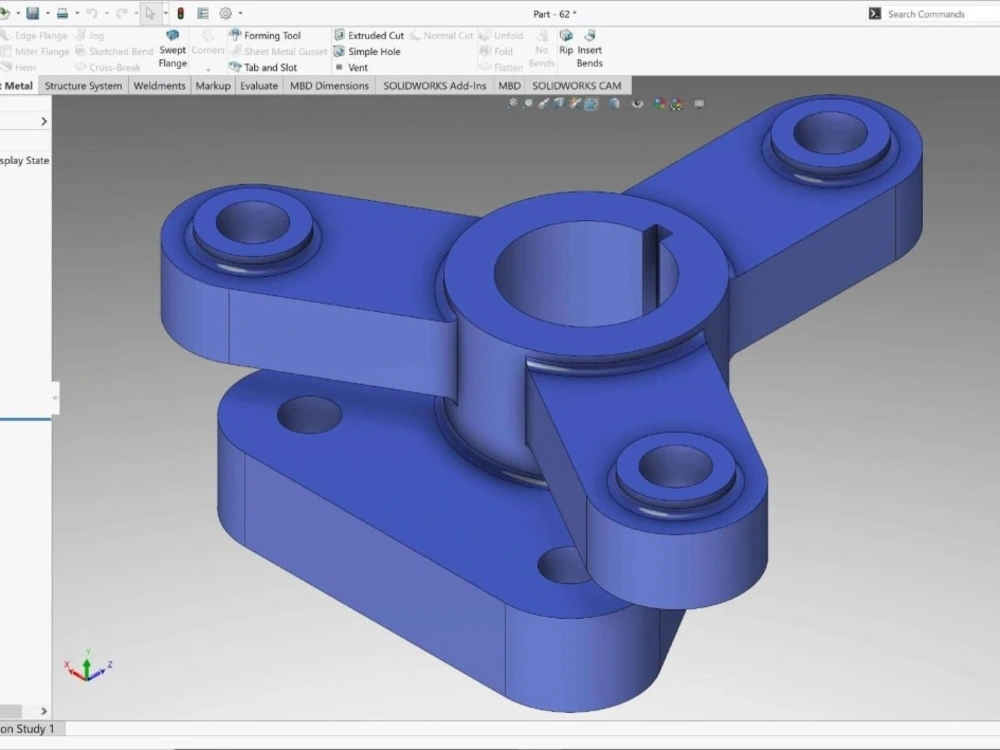Select the Forming Tool command
Image resolution: width=1000 pixels, height=750 pixels.
click(x=265, y=35)
